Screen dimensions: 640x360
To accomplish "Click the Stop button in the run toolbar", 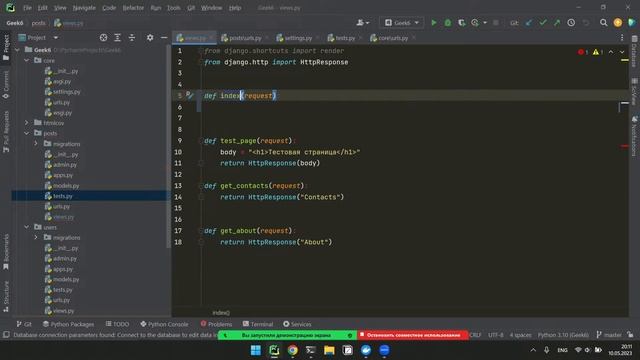I will point(496,23).
